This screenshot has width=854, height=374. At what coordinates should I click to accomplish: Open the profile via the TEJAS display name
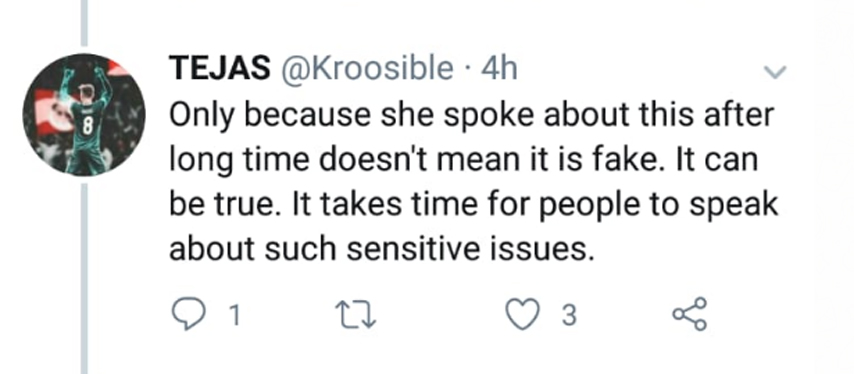pos(220,69)
